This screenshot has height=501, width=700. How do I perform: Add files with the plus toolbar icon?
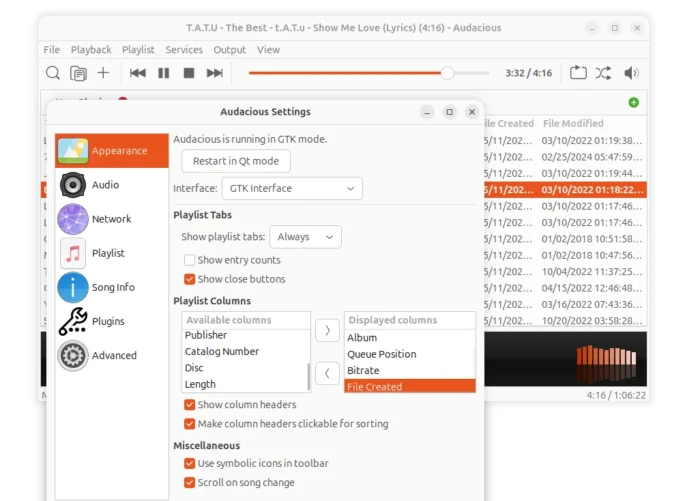point(103,72)
